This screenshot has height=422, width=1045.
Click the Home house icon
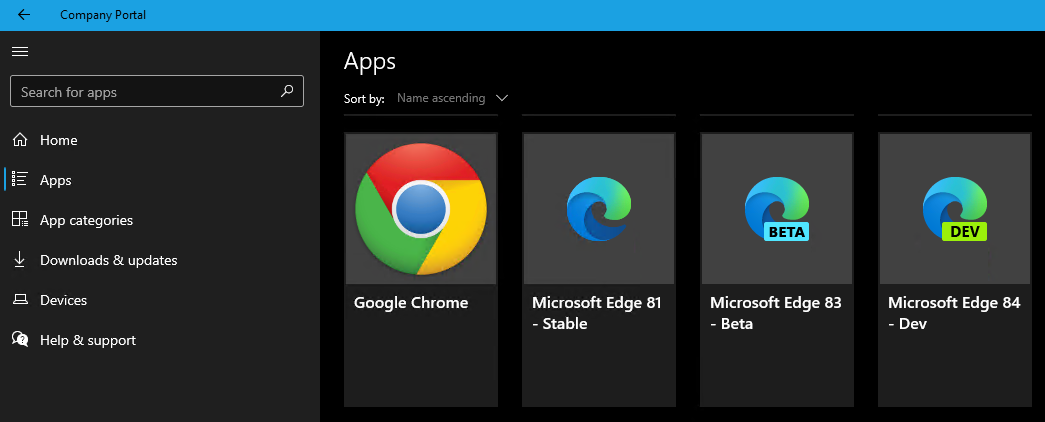[x=20, y=140]
